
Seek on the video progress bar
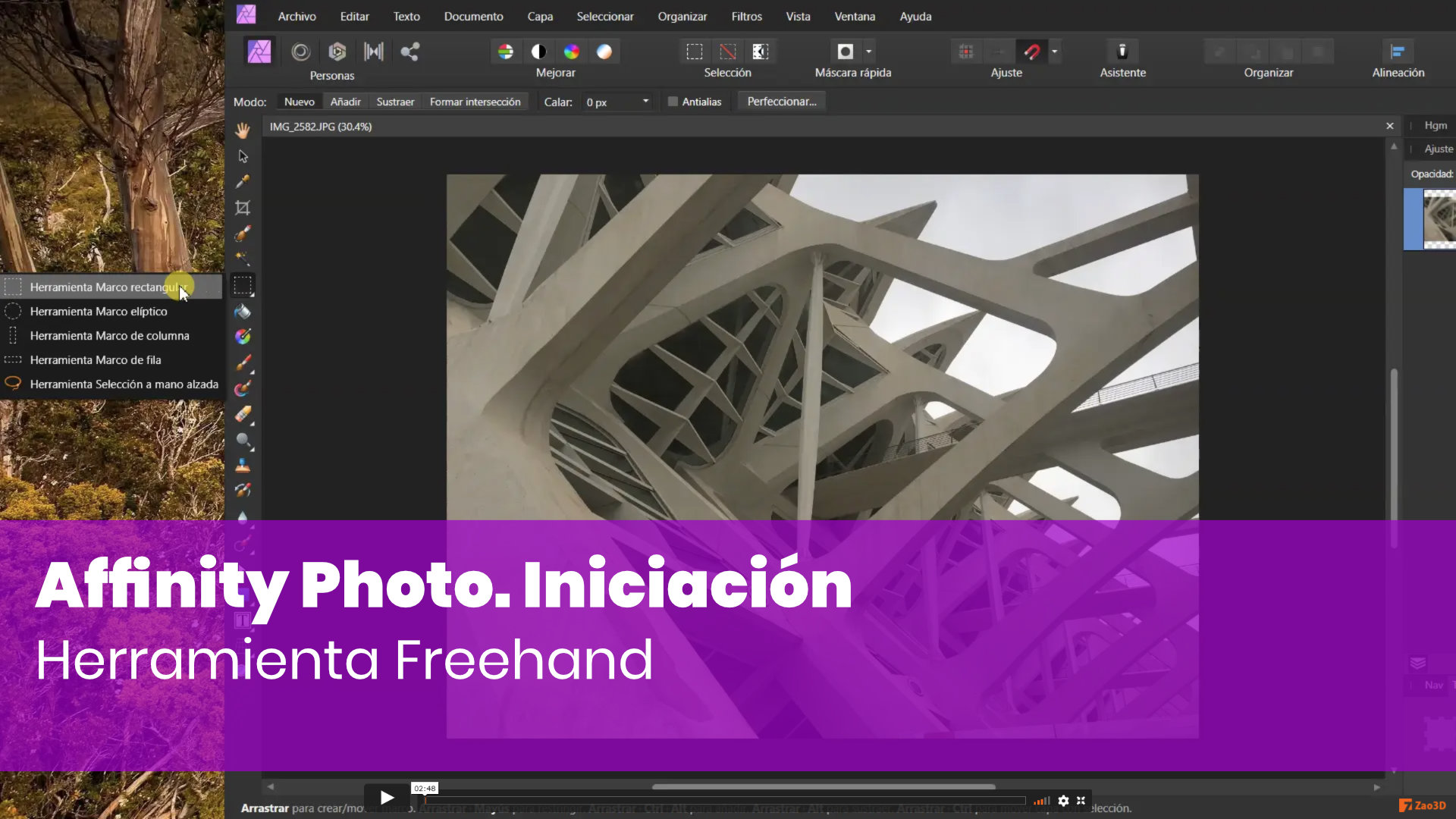pos(724,801)
